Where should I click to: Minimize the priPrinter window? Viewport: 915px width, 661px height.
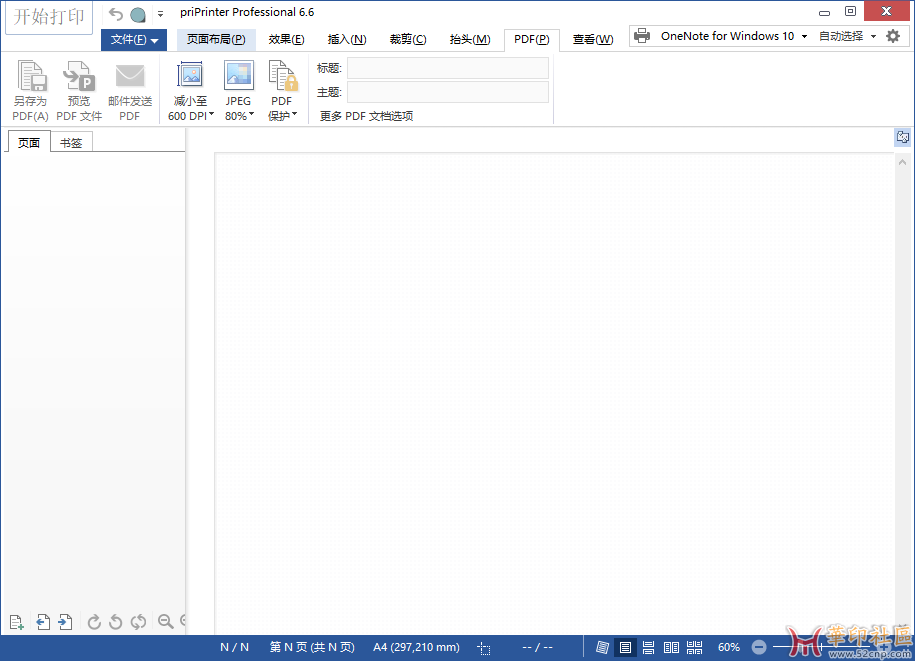[824, 12]
